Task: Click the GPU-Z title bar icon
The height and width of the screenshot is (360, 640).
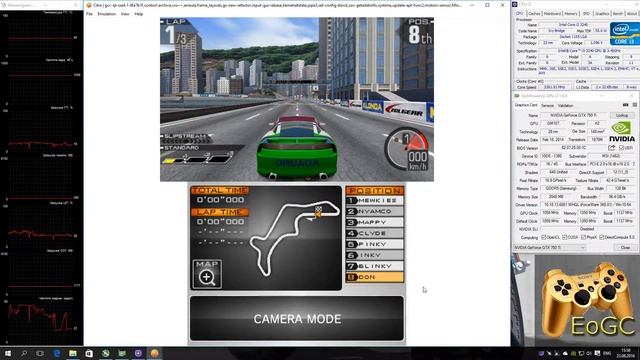Action: tap(517, 96)
